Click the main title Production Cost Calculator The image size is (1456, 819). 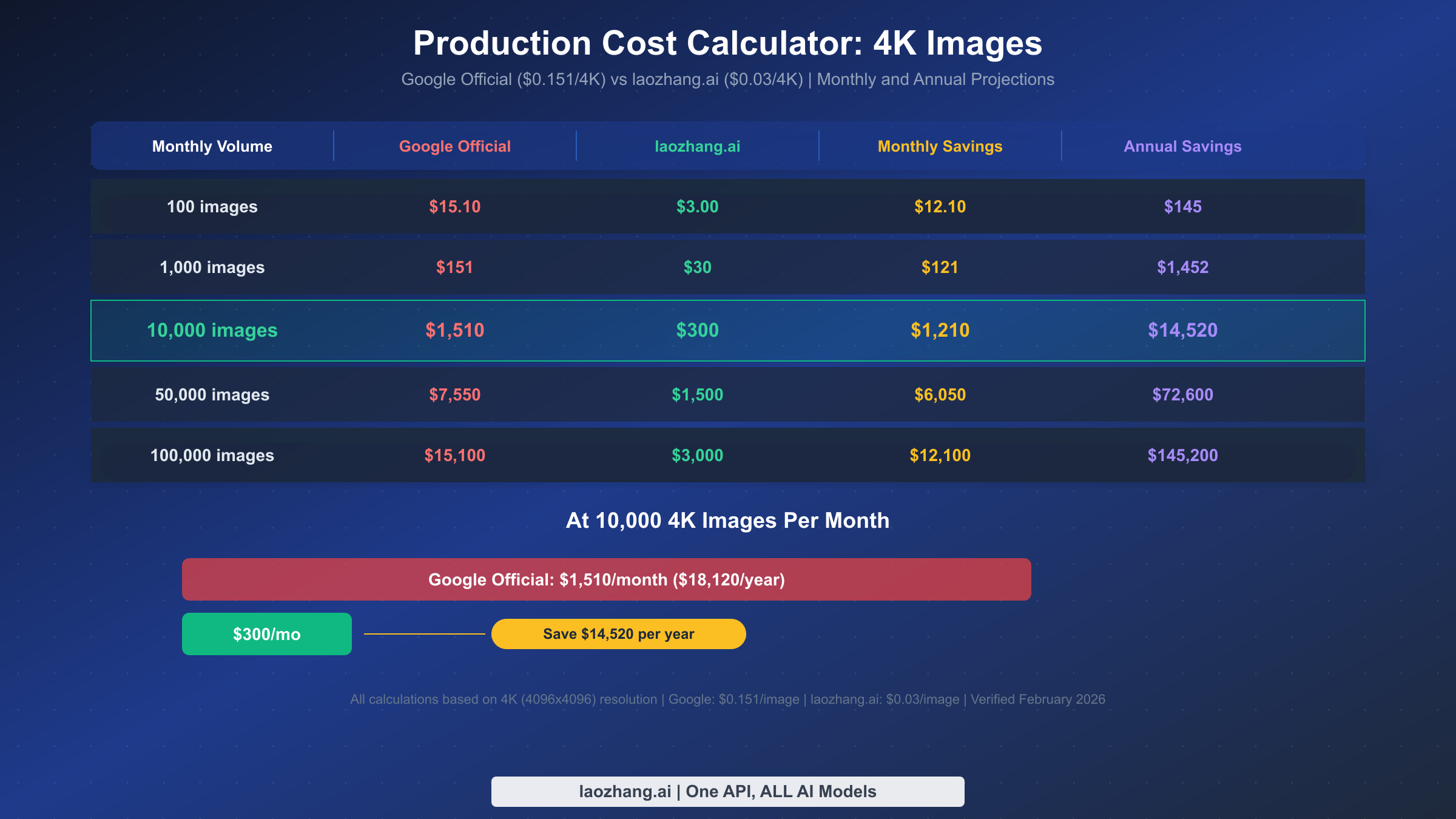click(728, 42)
